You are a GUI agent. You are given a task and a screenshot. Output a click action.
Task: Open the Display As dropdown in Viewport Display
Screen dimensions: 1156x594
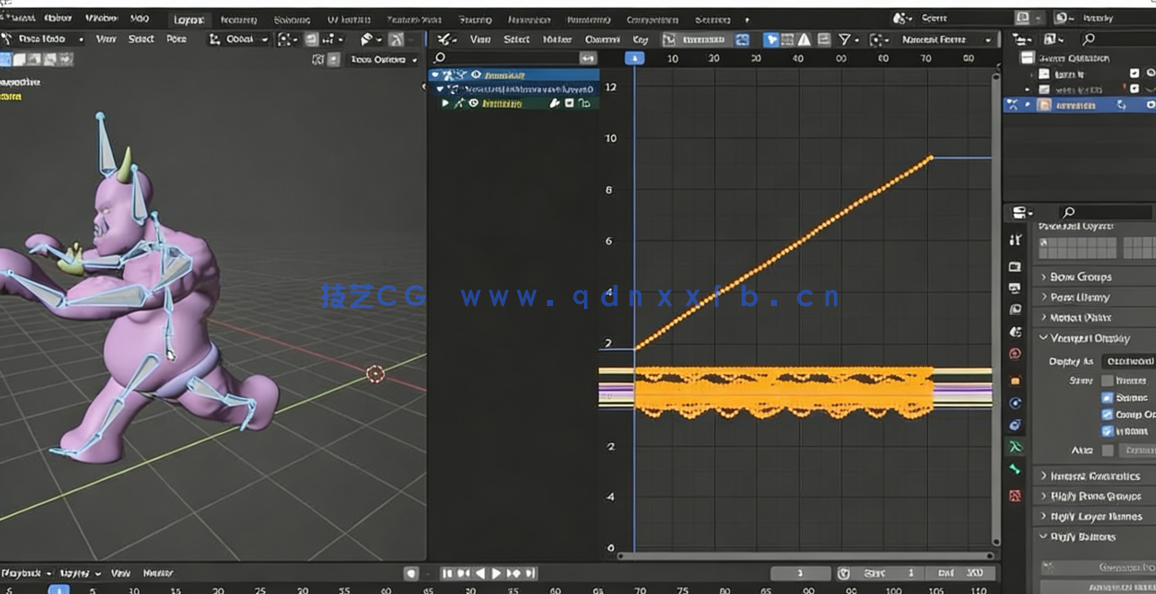point(1128,361)
